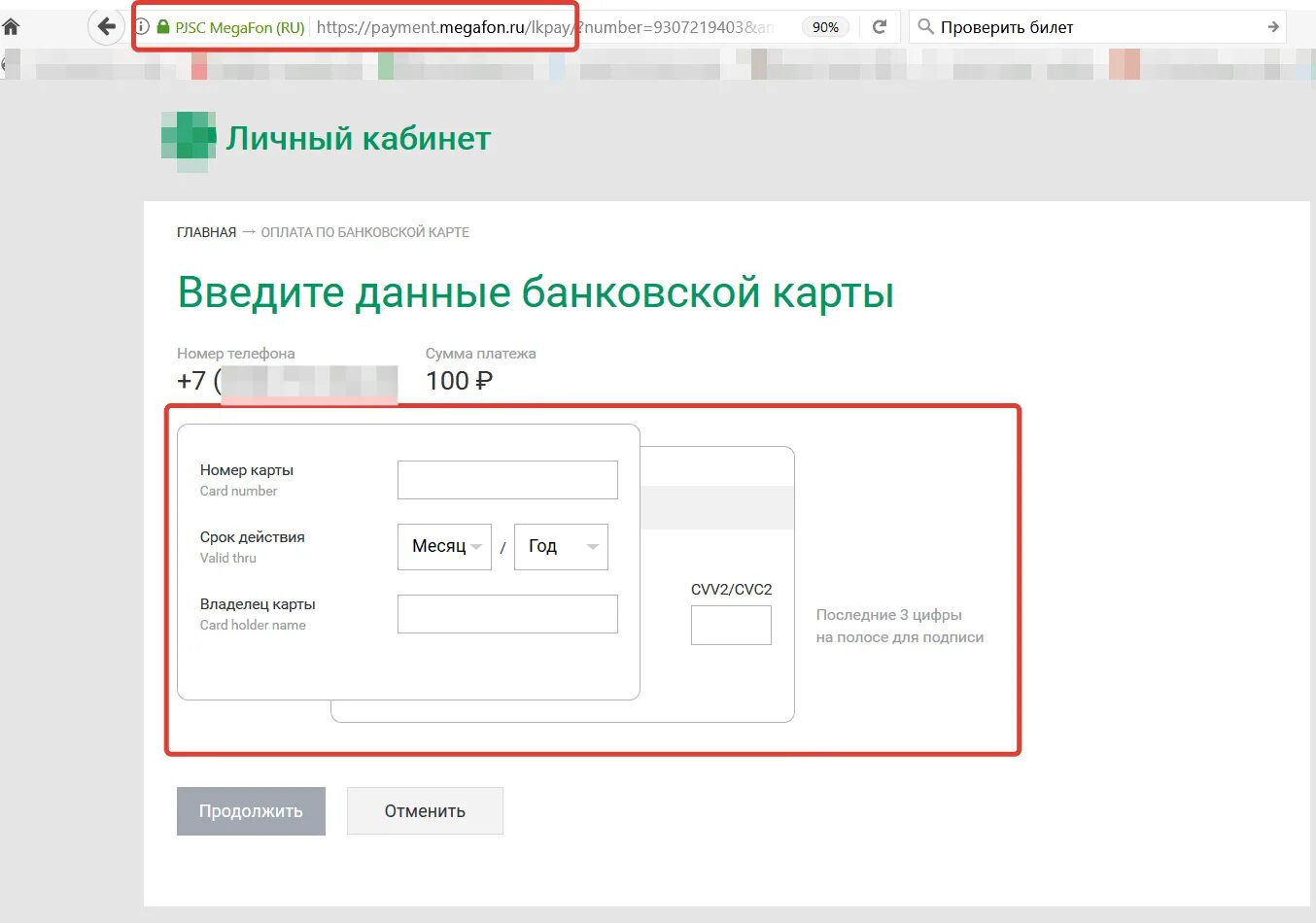Click the Владелец карты name field
The width and height of the screenshot is (1316, 923).
pos(506,613)
